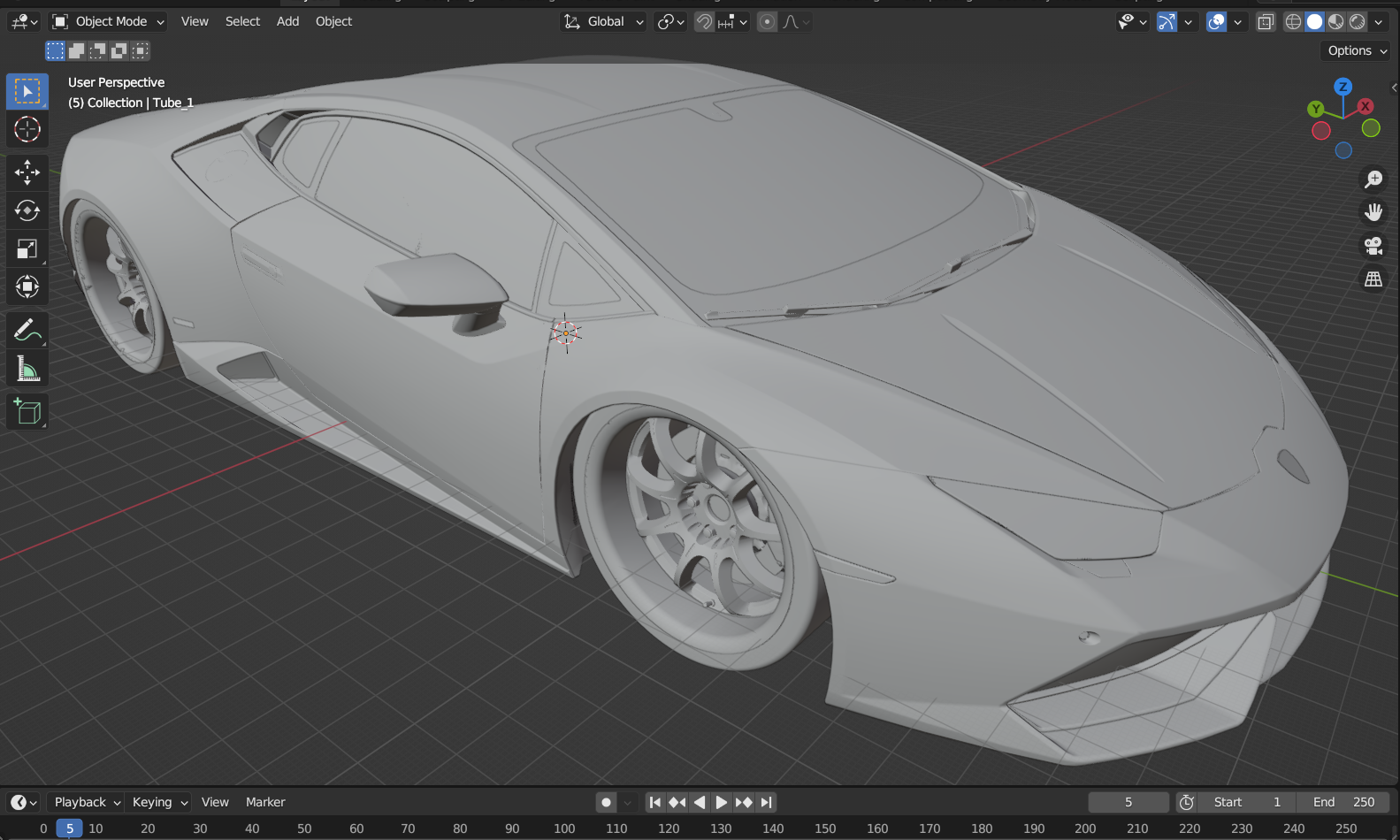The height and width of the screenshot is (840, 1400).
Task: Switch viewport shading to solid
Action: tap(1315, 21)
